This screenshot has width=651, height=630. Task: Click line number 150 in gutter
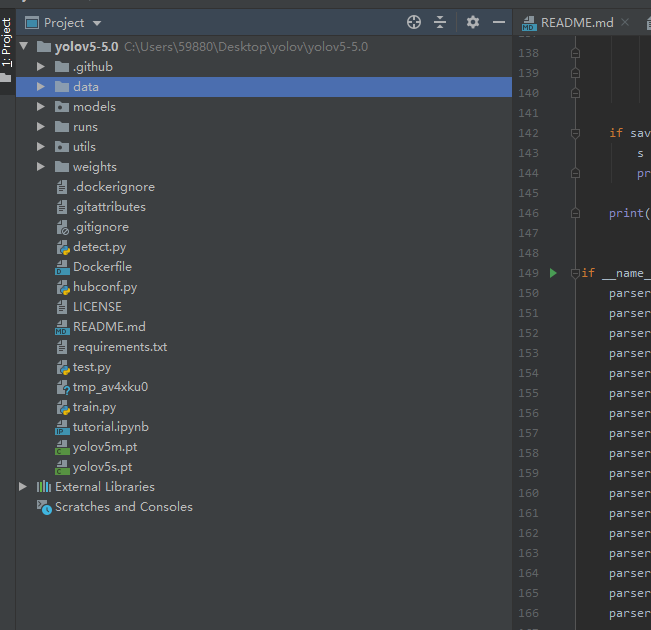[528, 293]
